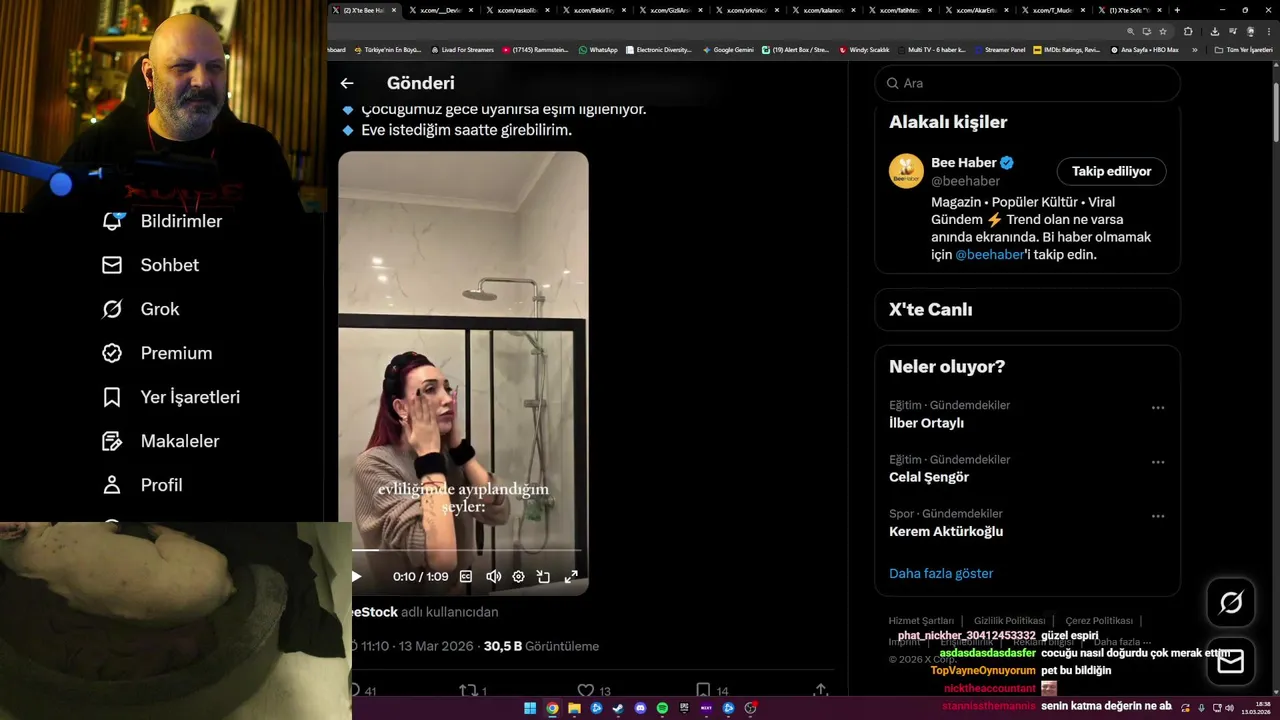The height and width of the screenshot is (720, 1280).
Task: Open the Kerem Aktürkoğlu trend
Action: (x=946, y=531)
